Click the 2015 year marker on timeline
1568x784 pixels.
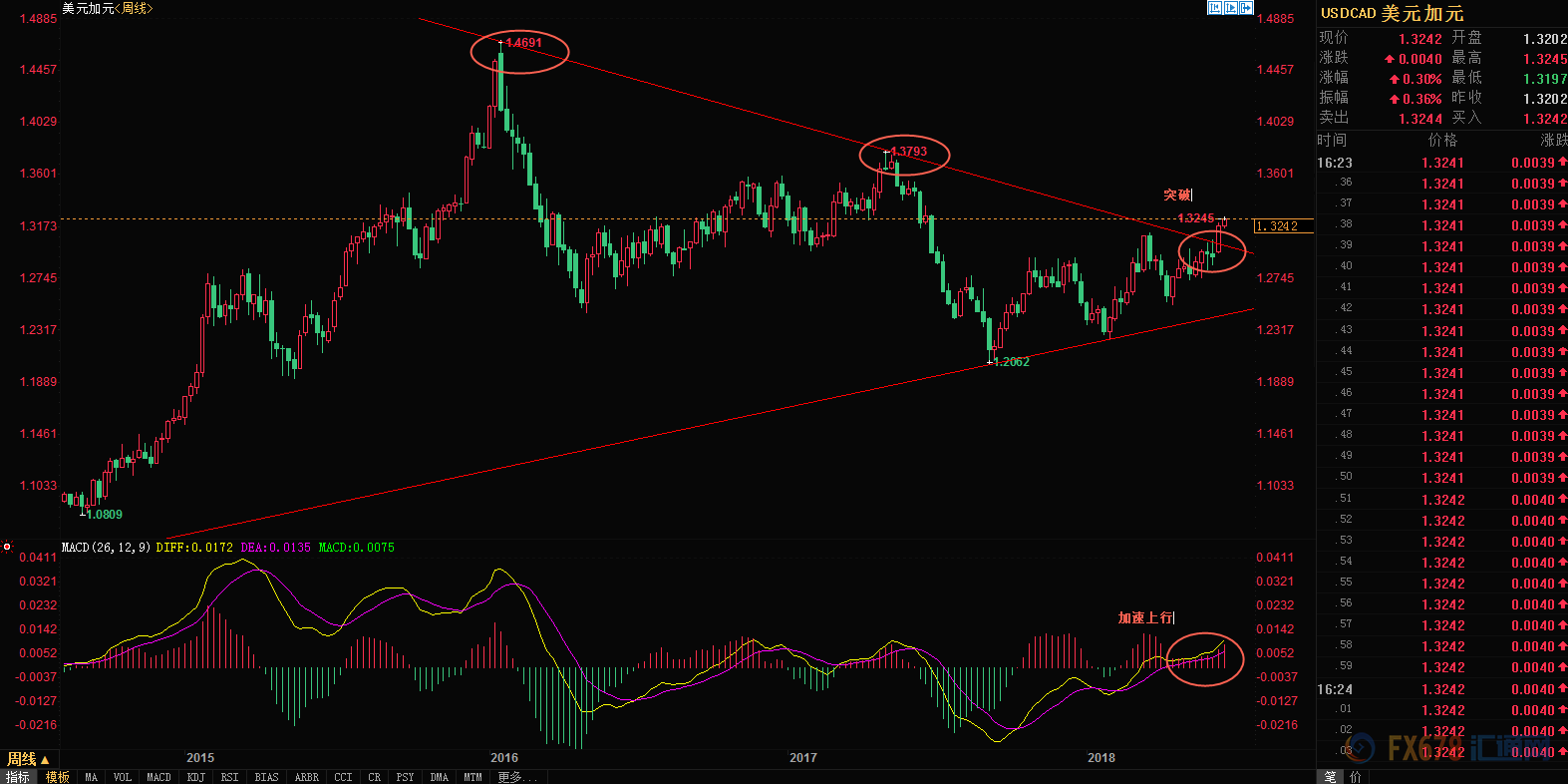[200, 758]
